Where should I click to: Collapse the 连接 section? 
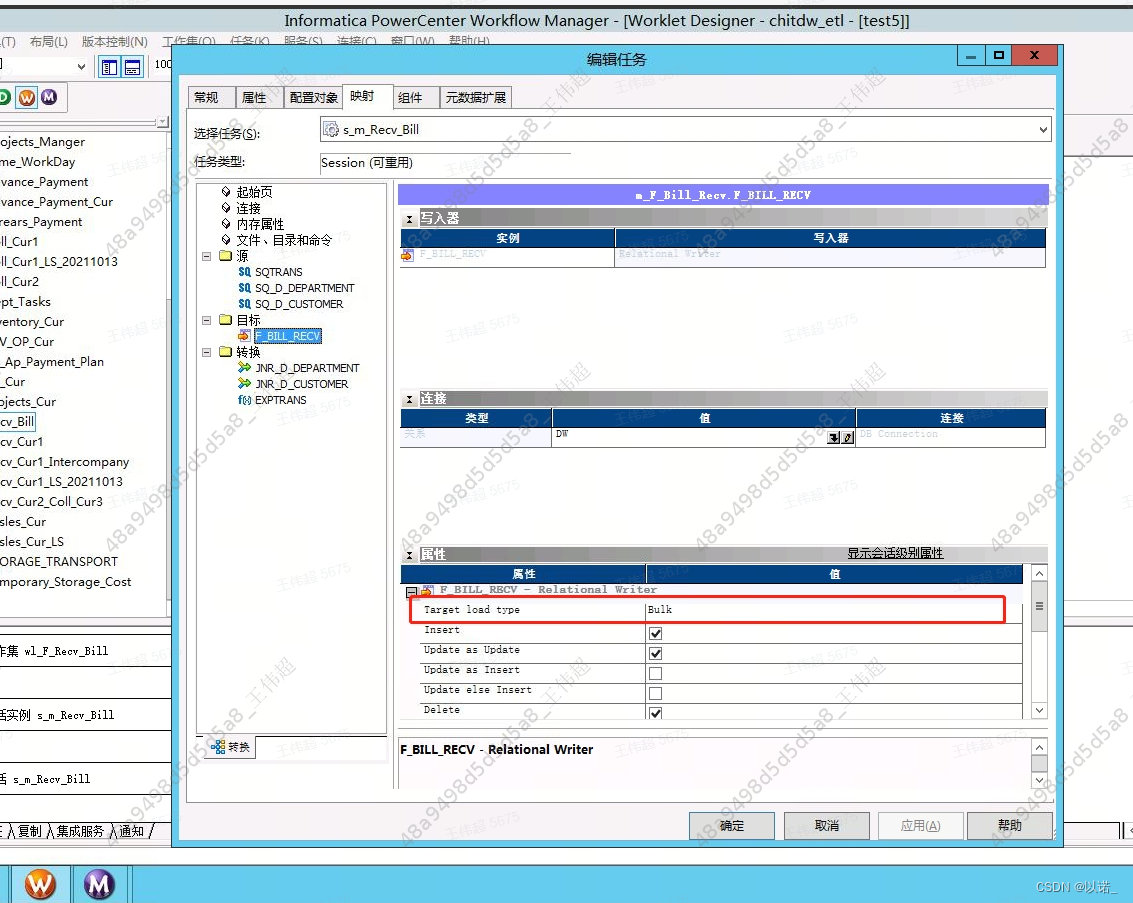click(x=409, y=399)
